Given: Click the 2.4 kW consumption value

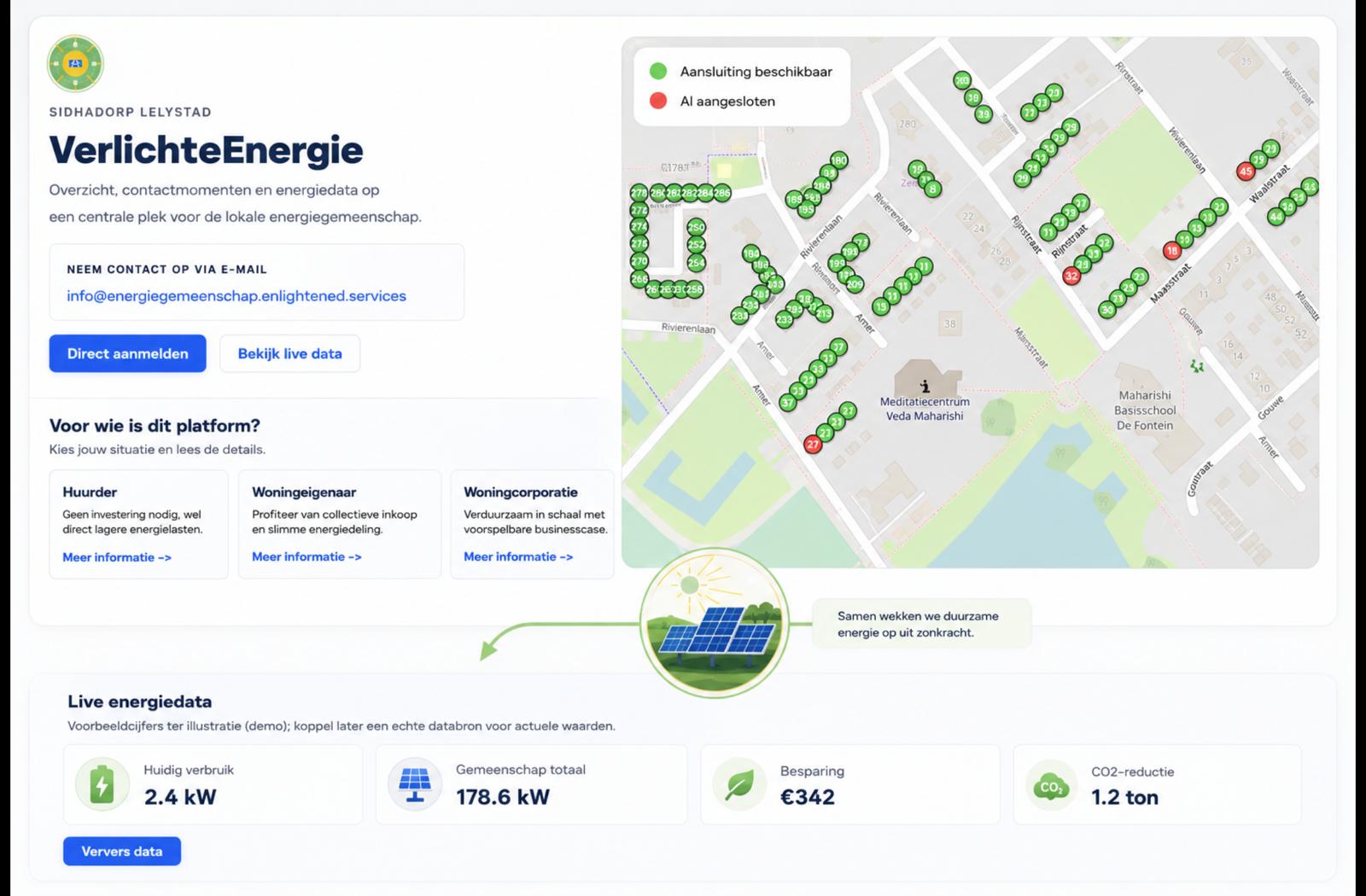Looking at the screenshot, I should click(x=180, y=797).
